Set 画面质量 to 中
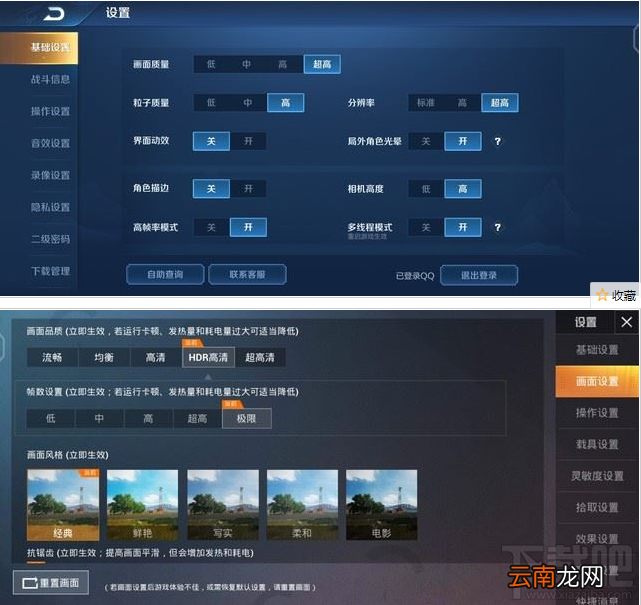Image resolution: width=641 pixels, height=605 pixels. click(x=247, y=64)
